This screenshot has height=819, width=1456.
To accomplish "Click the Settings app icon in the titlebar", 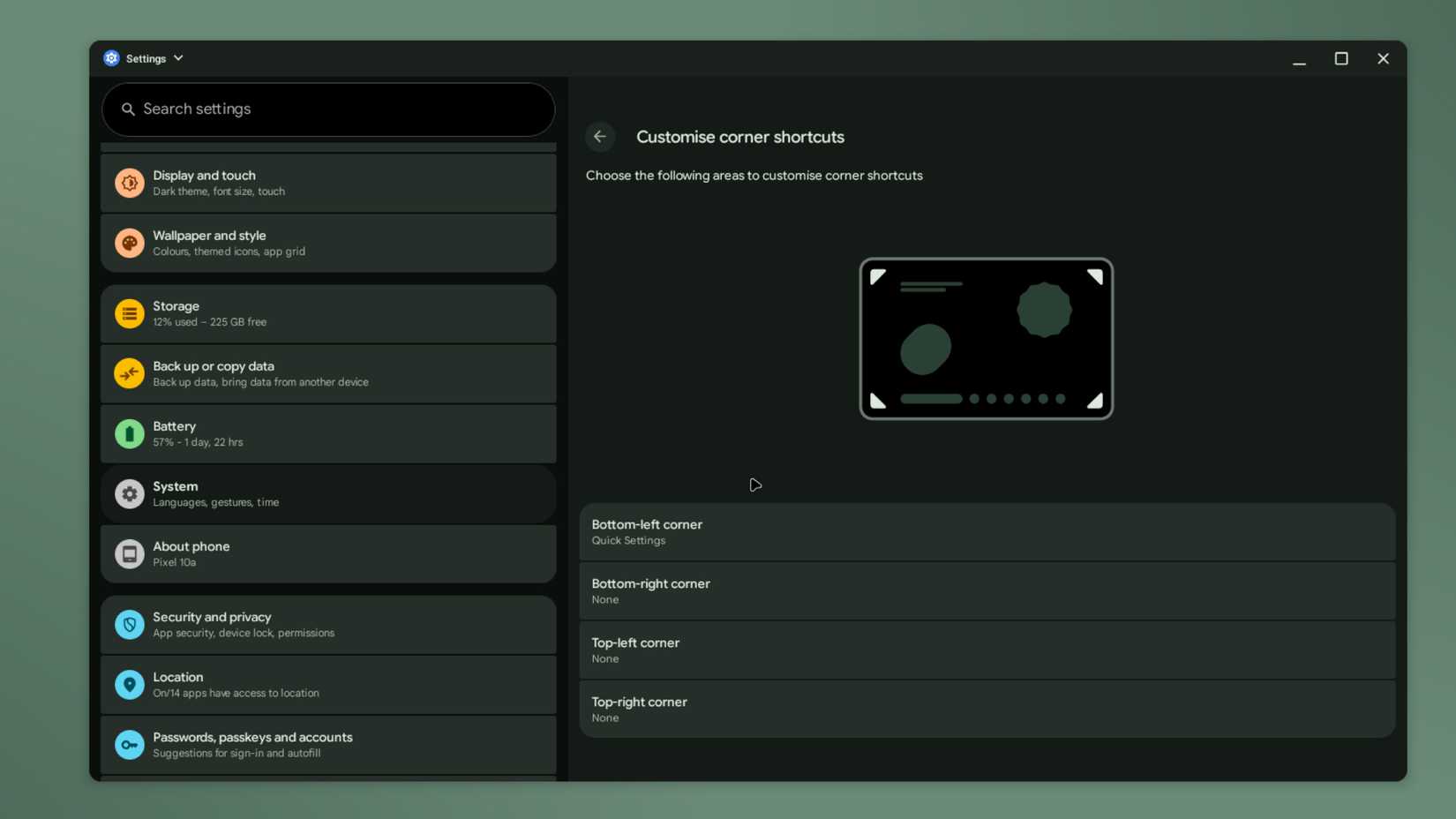I will point(111,57).
